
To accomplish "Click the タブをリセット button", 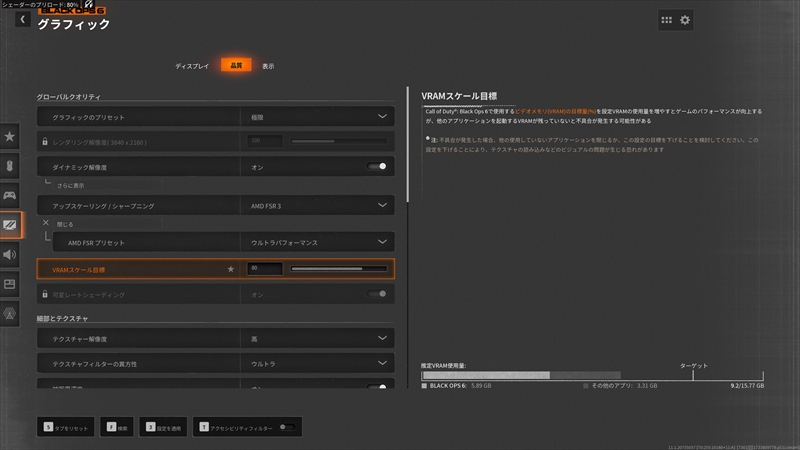I will [x=66, y=427].
